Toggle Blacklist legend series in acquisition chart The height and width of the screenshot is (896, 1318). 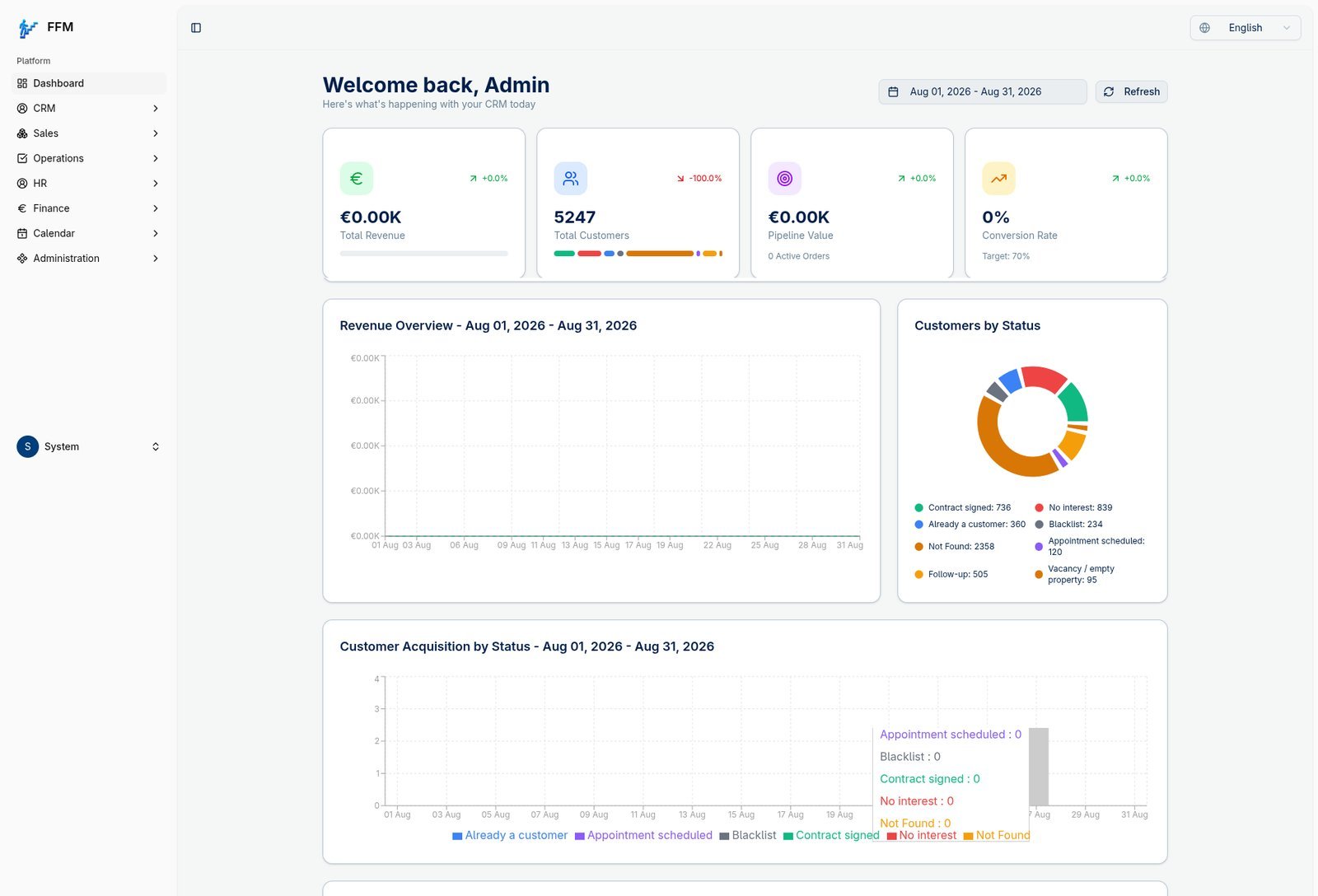(x=748, y=836)
